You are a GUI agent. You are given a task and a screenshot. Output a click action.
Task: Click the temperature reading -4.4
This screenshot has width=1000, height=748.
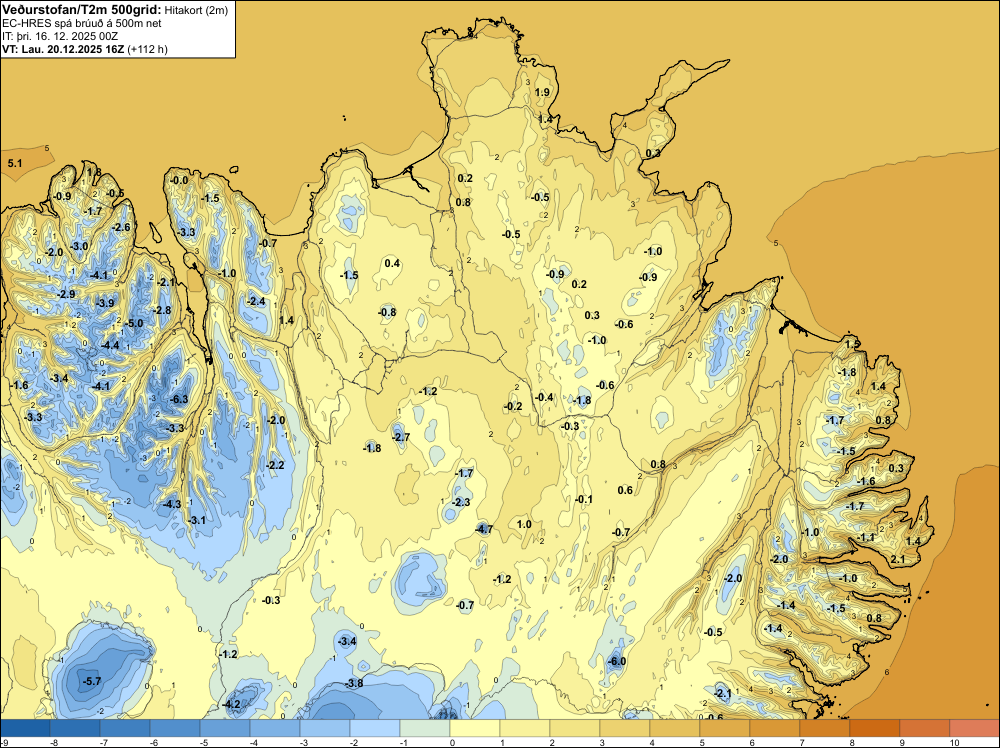point(110,345)
